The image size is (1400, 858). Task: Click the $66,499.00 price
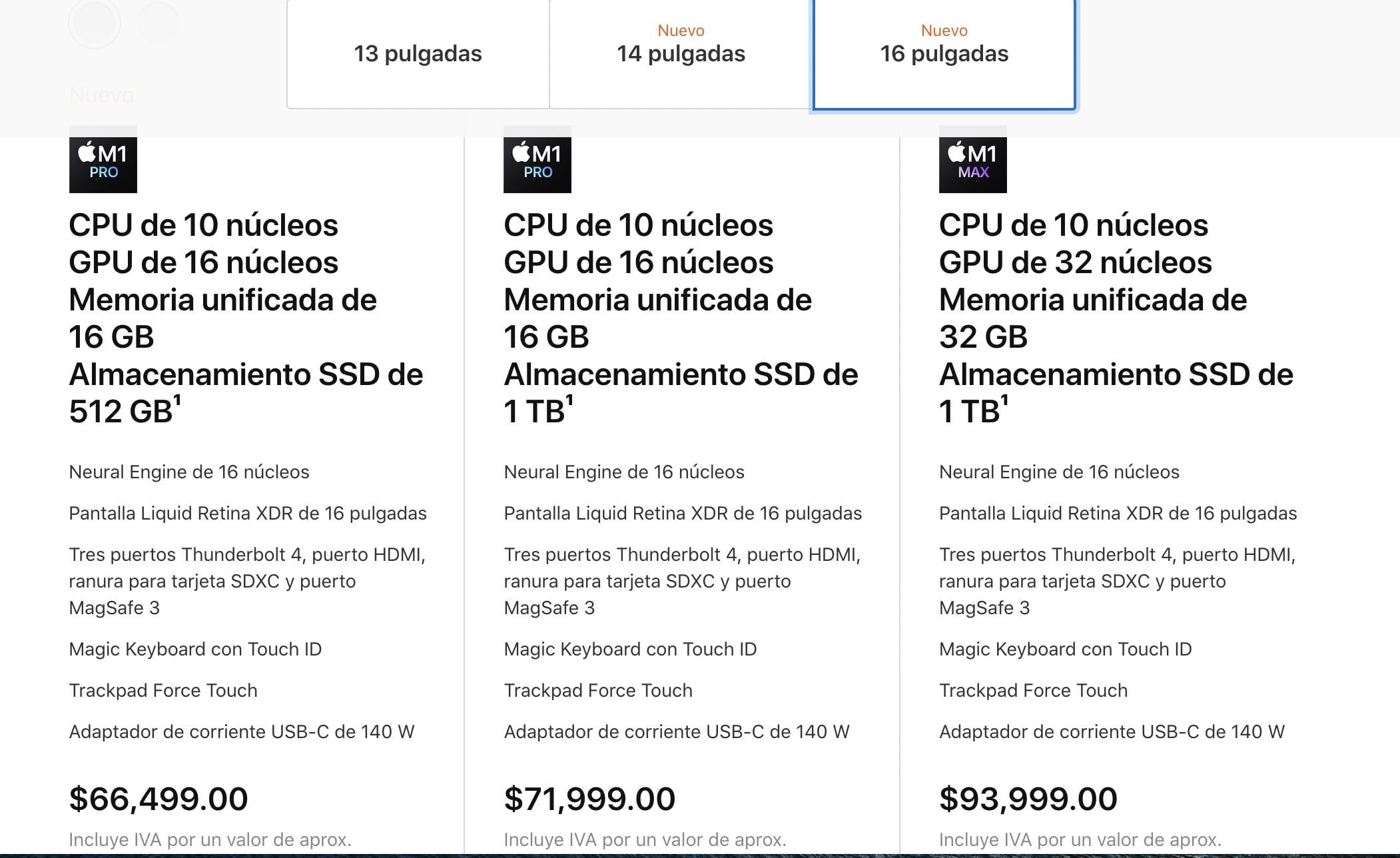coord(157,797)
